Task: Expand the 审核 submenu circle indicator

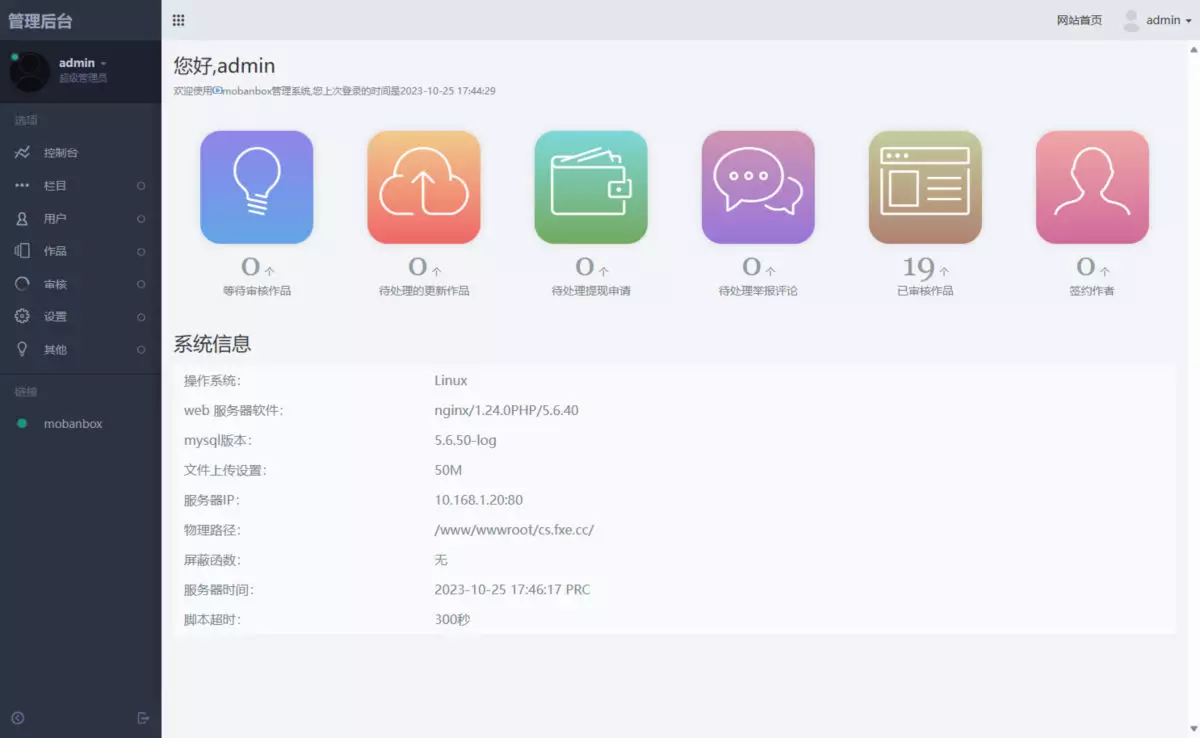Action: click(x=141, y=284)
